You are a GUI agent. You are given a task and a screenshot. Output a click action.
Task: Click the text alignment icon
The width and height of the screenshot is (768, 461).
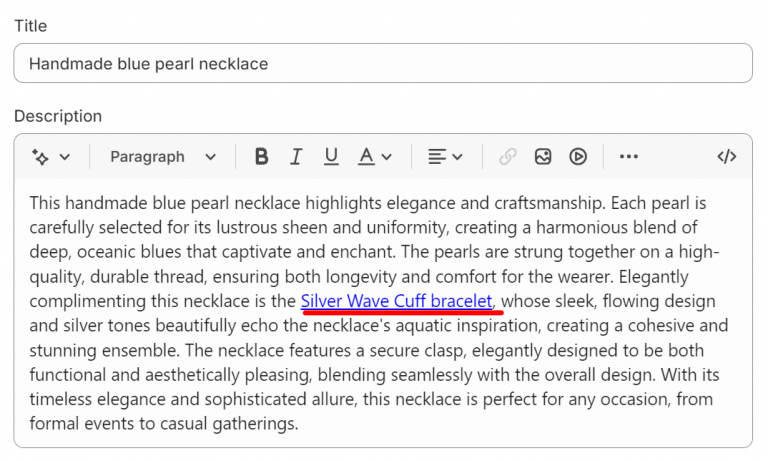pyautogui.click(x=437, y=157)
